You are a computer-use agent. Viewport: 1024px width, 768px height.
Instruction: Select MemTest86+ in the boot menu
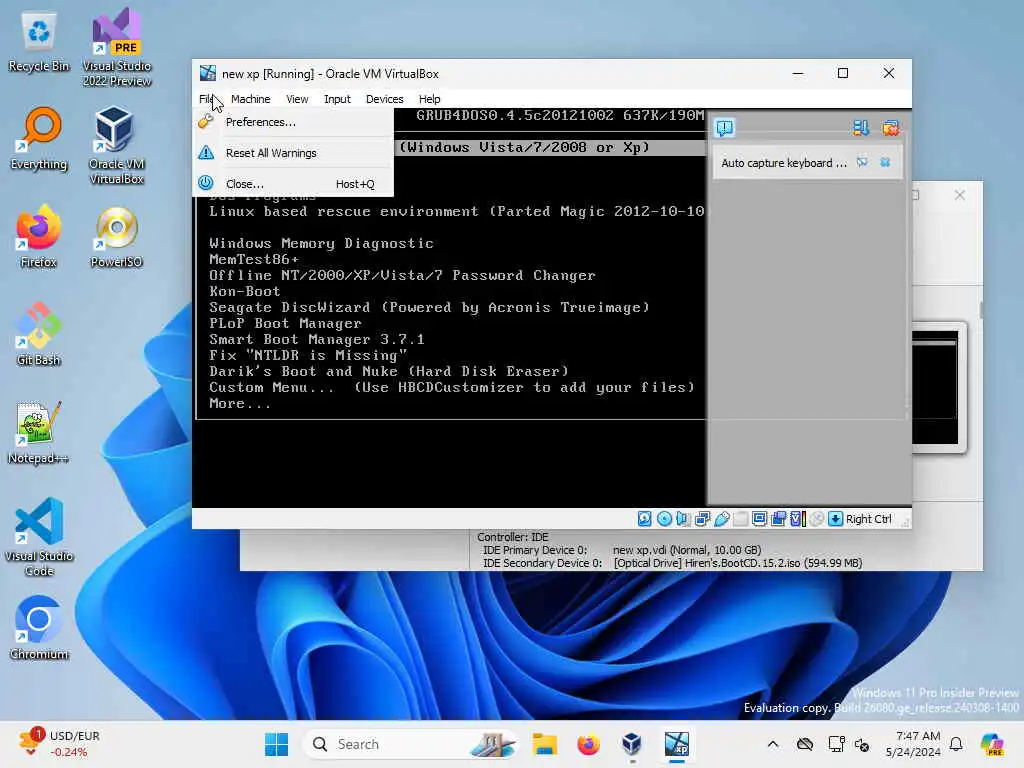[x=254, y=259]
